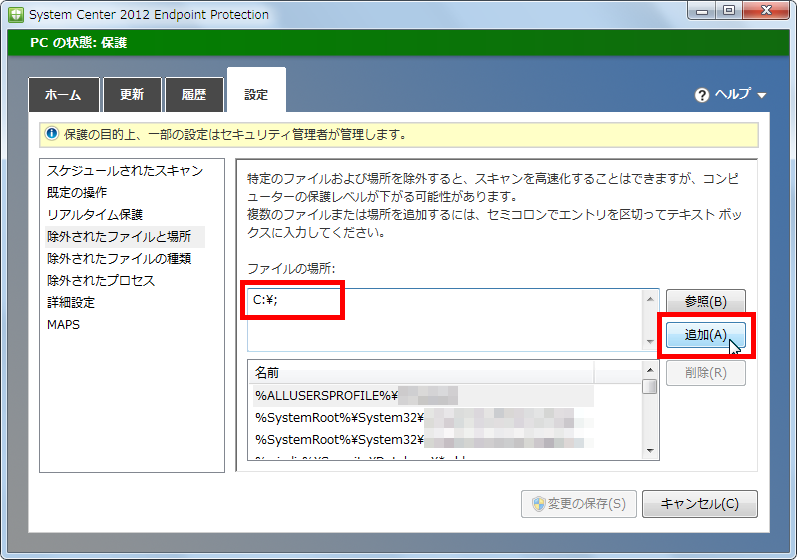Screen dimensions: 797x560
Task: Maximize the Endpoint Protection window
Action: [729, 11]
